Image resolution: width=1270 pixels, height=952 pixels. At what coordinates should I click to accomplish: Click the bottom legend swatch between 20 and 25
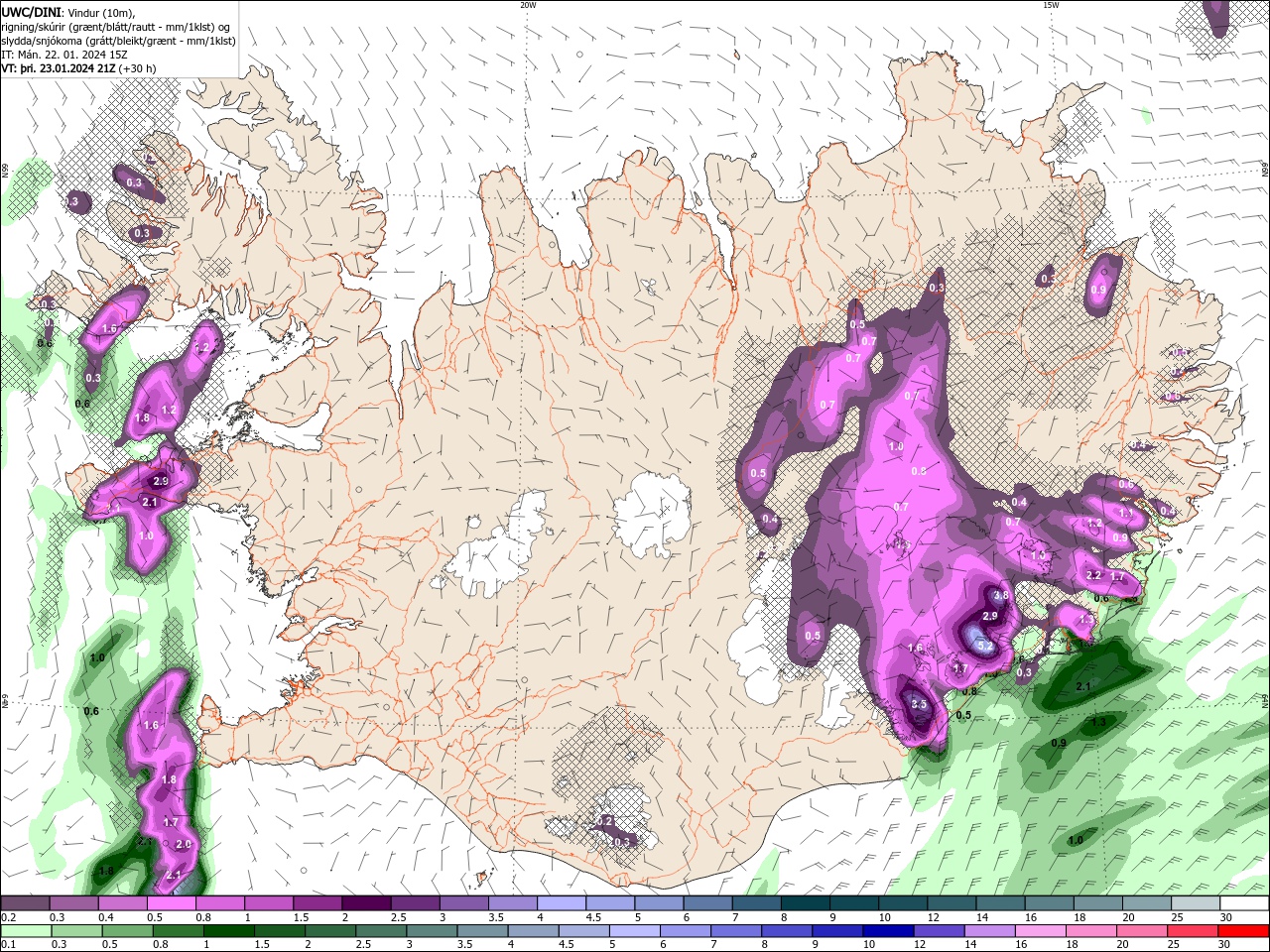coord(1142,931)
